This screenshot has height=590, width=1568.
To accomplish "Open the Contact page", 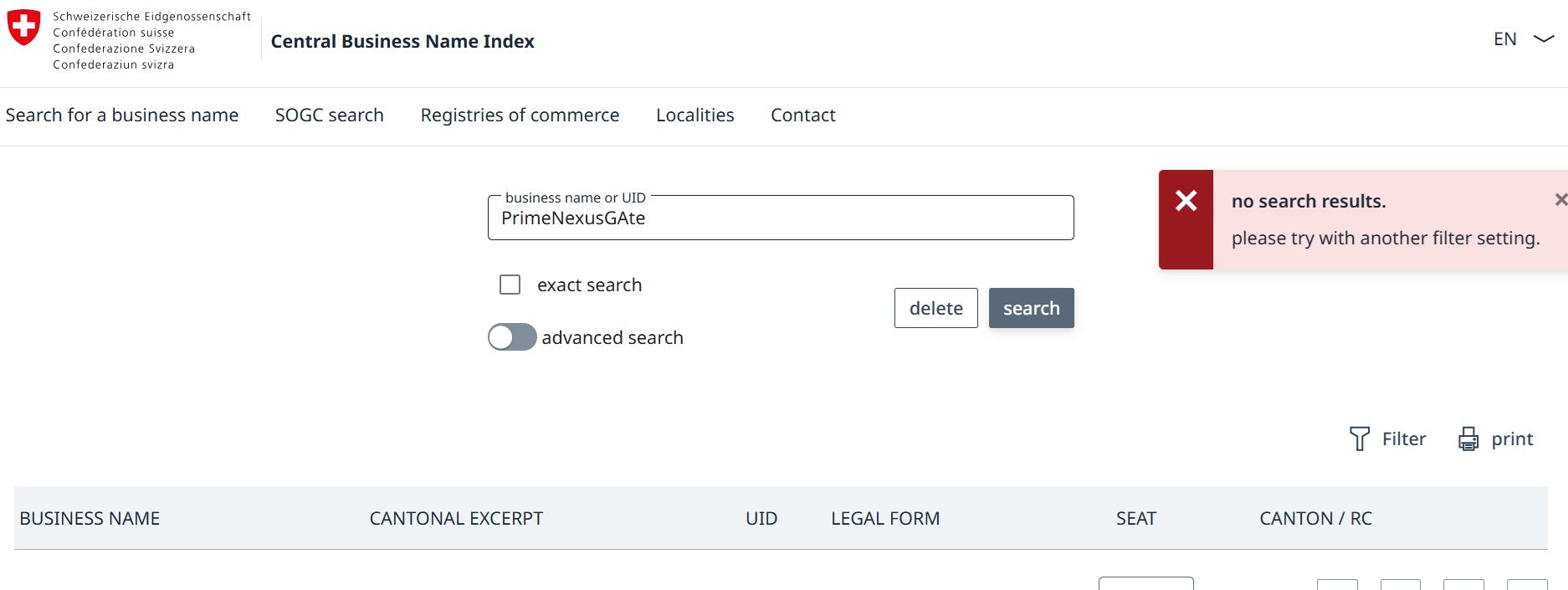I will click(802, 115).
